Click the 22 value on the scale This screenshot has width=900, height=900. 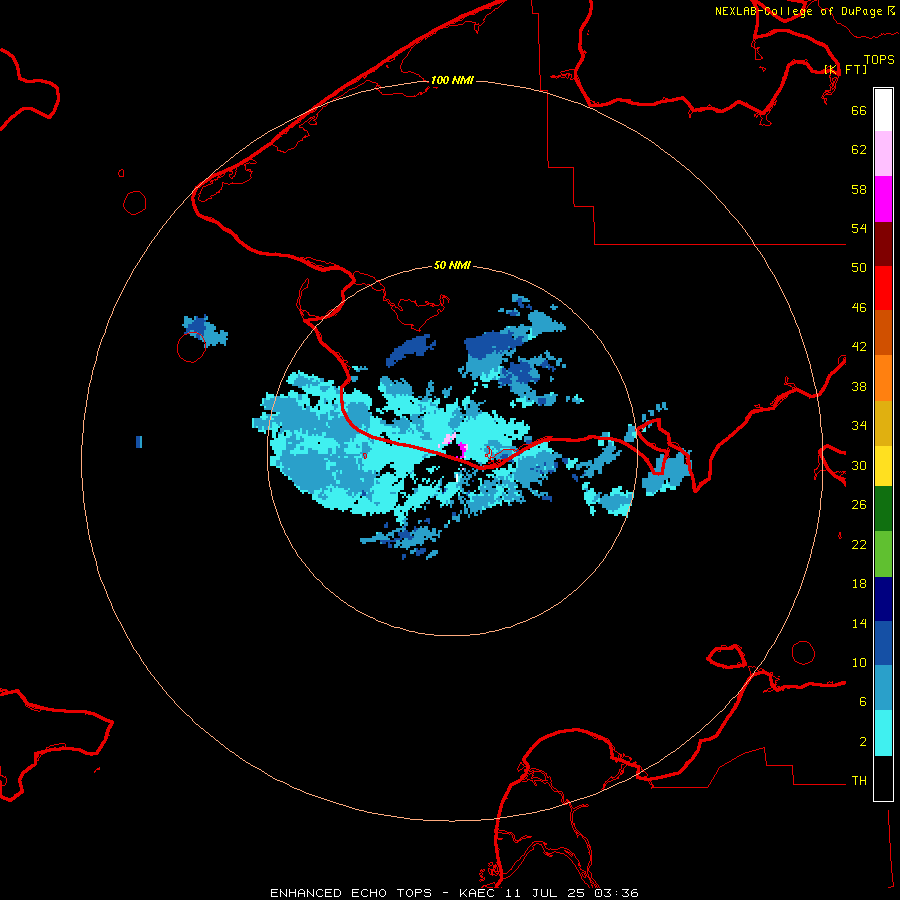click(859, 545)
